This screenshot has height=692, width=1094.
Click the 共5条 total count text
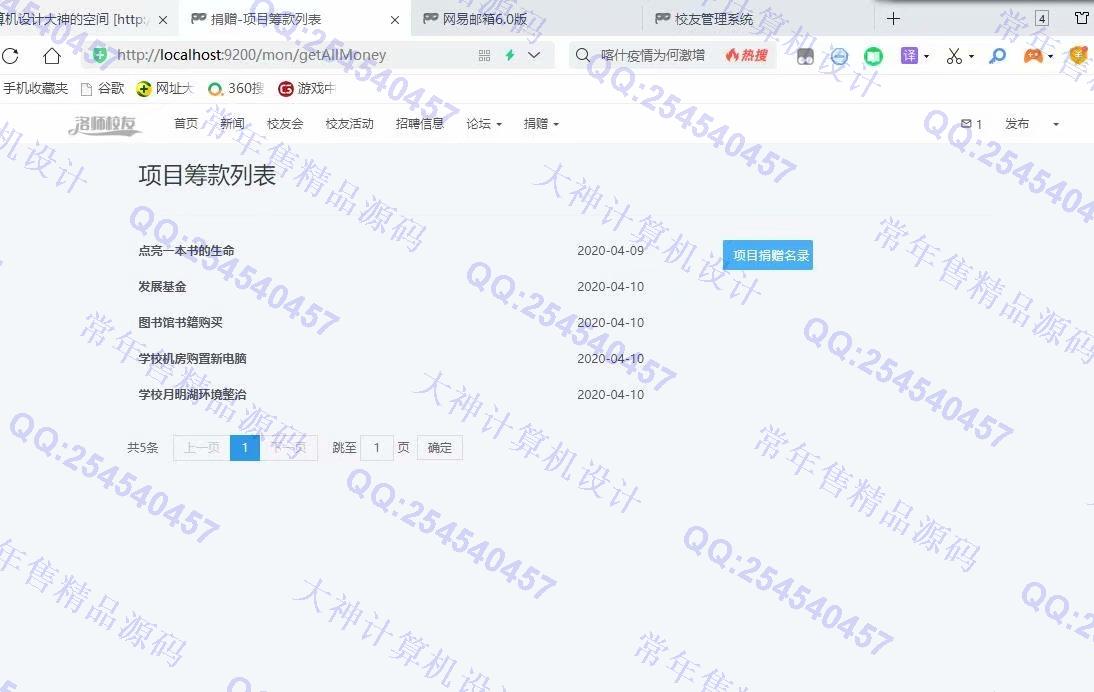[x=143, y=448]
